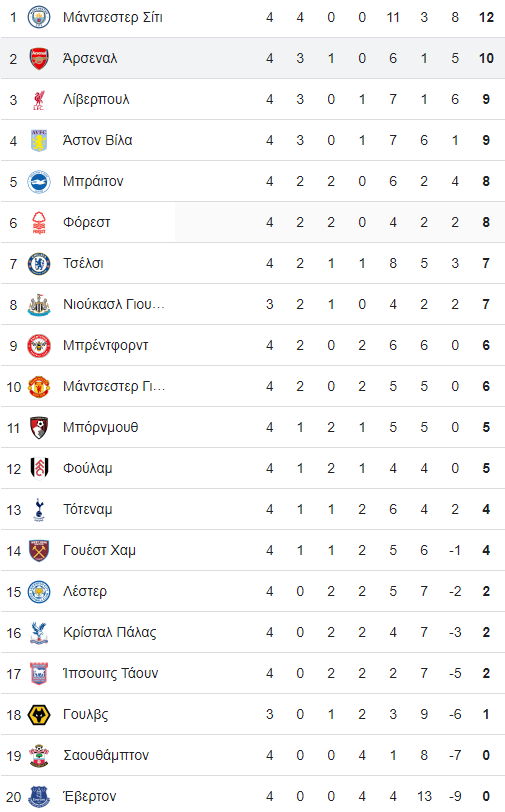
Task: Click the Manchester United crest
Action: [x=39, y=386]
